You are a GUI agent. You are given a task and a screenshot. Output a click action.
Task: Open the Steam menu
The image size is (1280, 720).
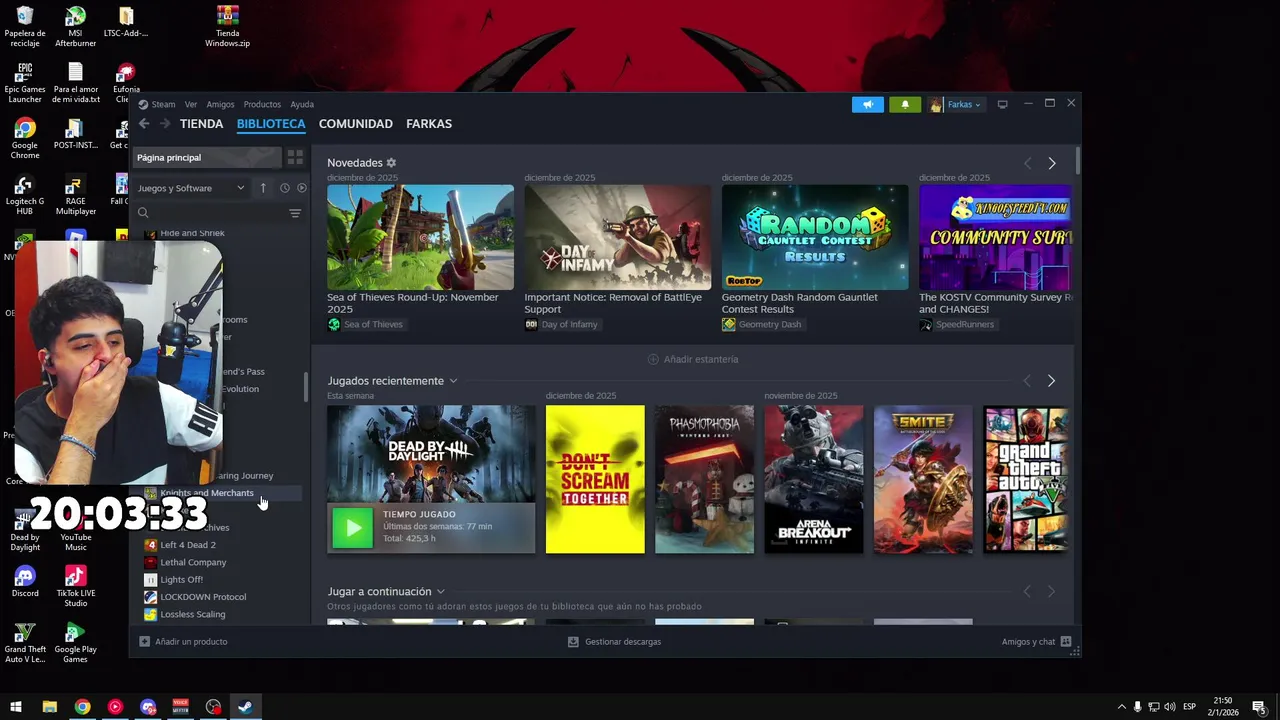(x=163, y=104)
